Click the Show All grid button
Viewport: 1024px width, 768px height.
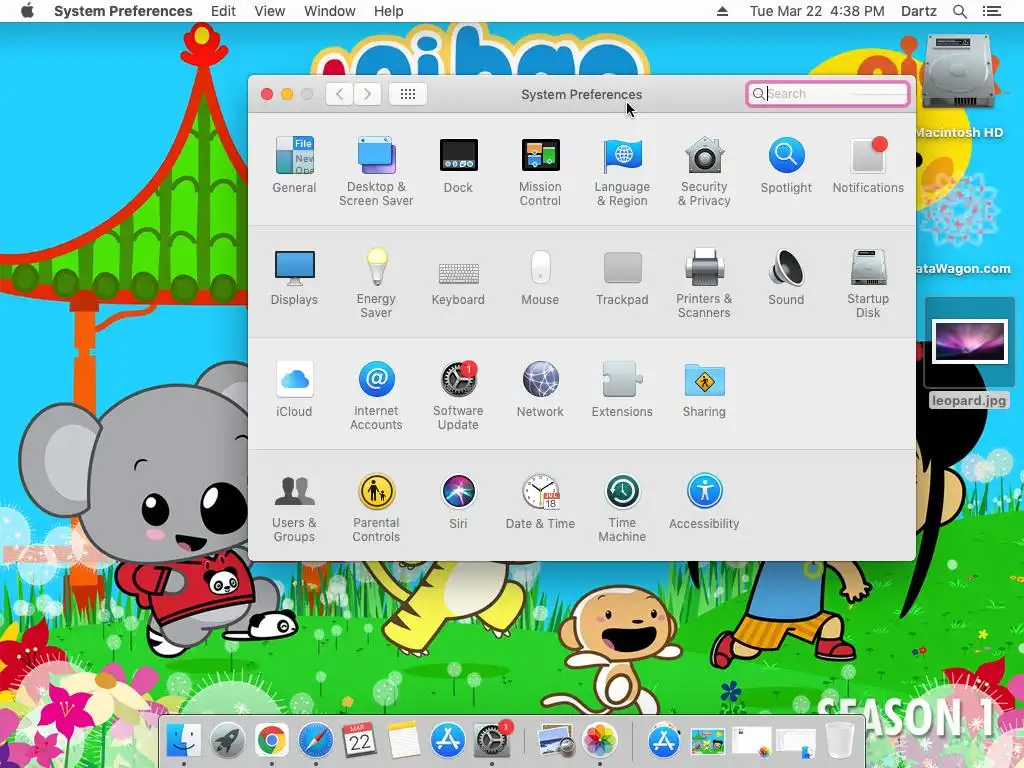coord(408,94)
